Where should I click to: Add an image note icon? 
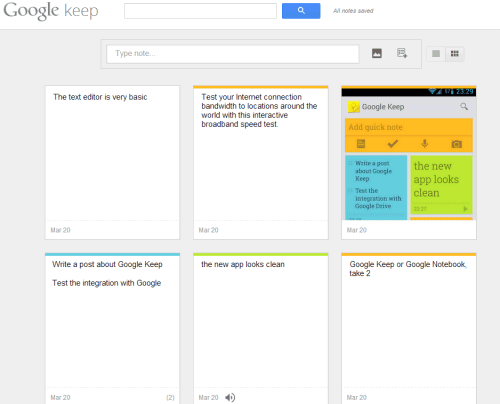point(377,53)
